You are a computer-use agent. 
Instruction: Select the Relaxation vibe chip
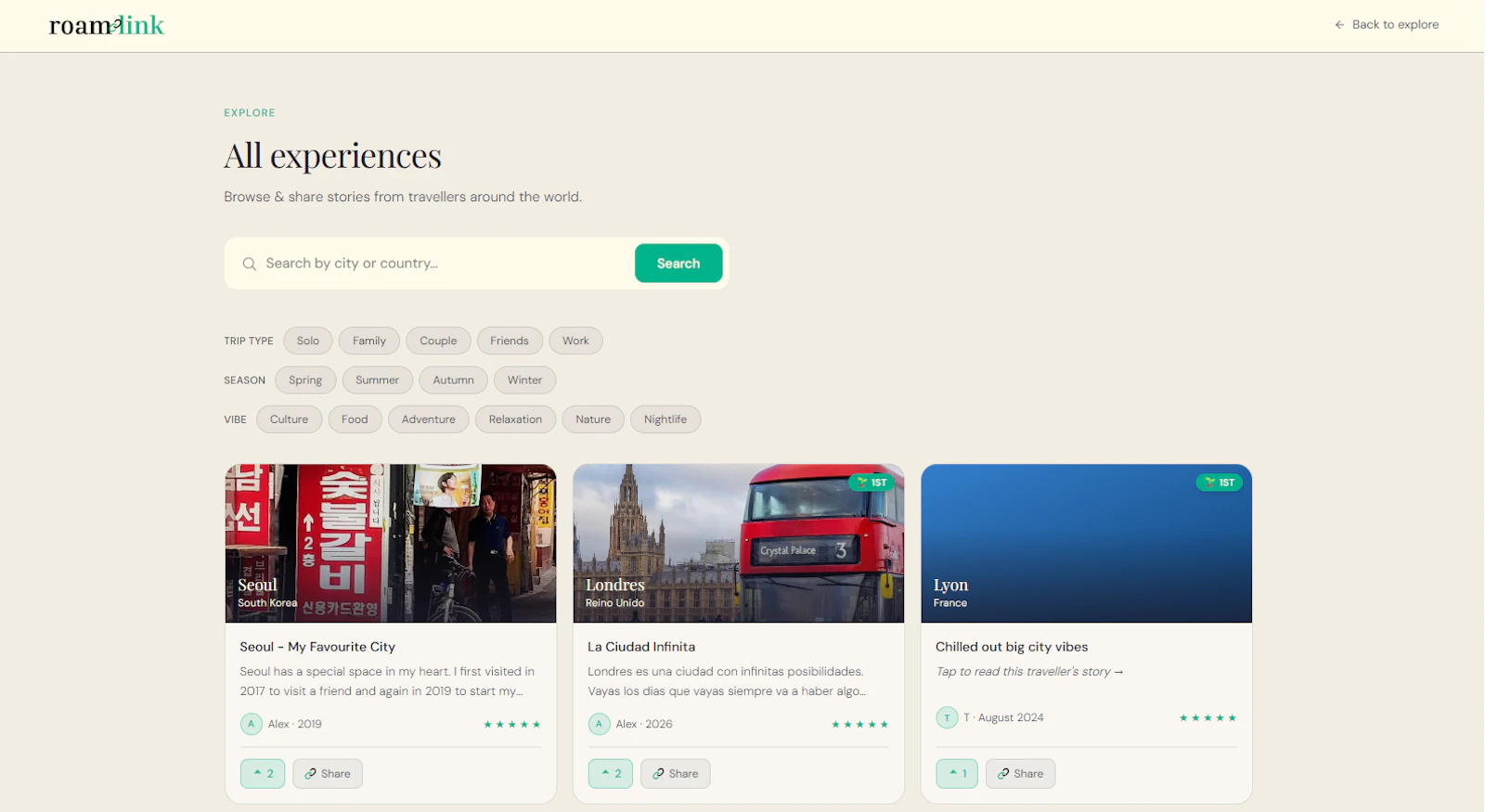[x=516, y=419]
